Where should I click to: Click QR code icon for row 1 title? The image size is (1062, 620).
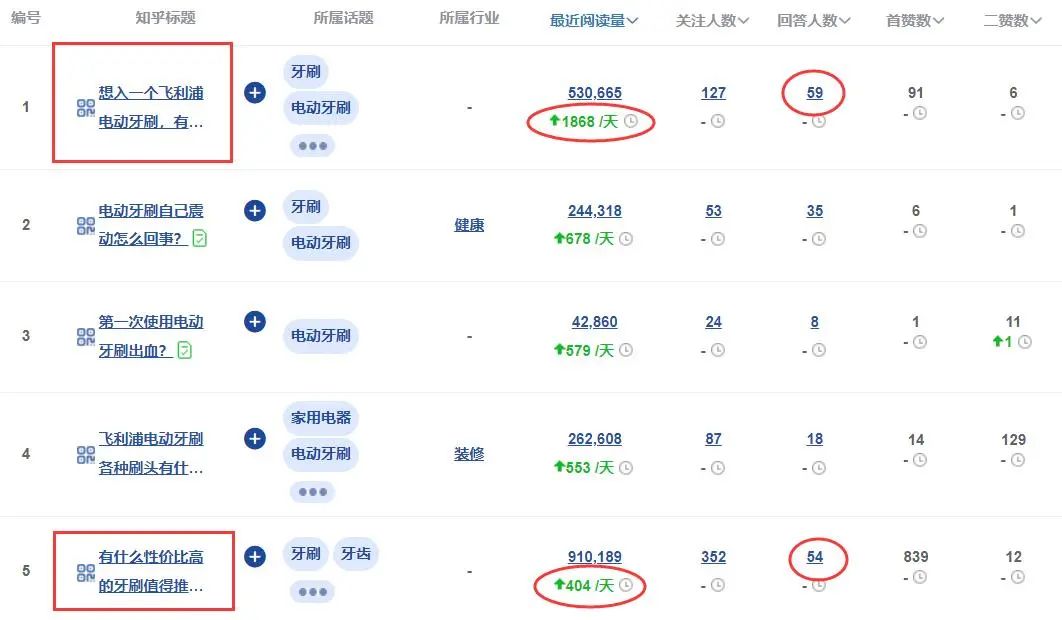coord(86,108)
